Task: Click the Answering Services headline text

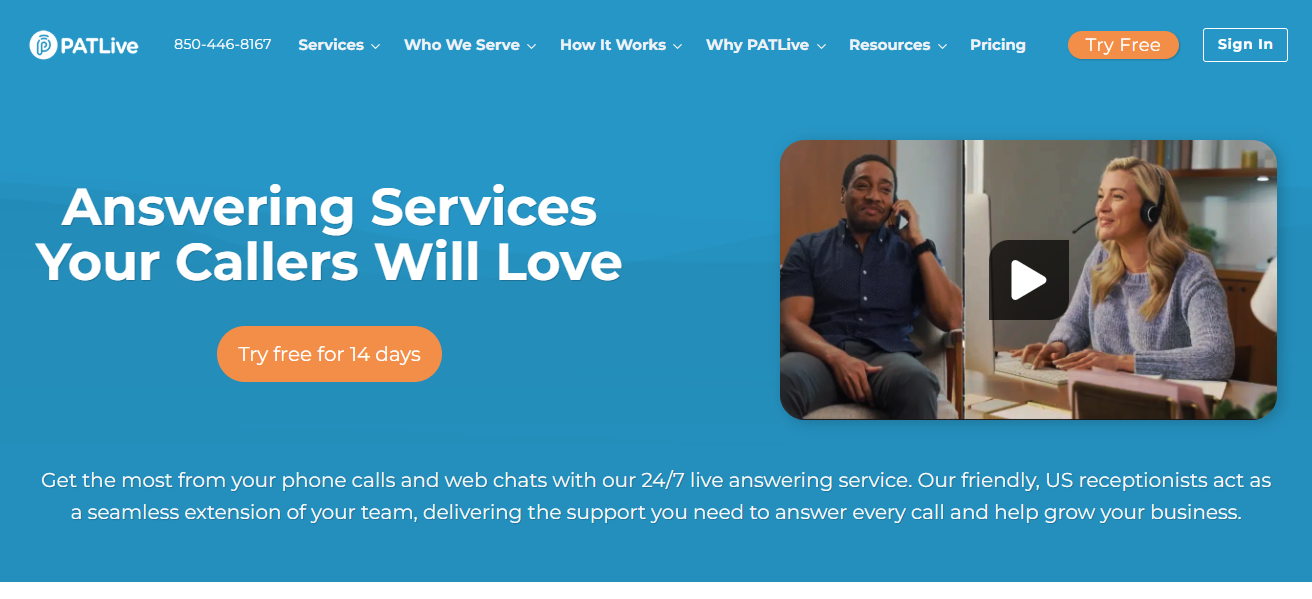Action: (329, 208)
